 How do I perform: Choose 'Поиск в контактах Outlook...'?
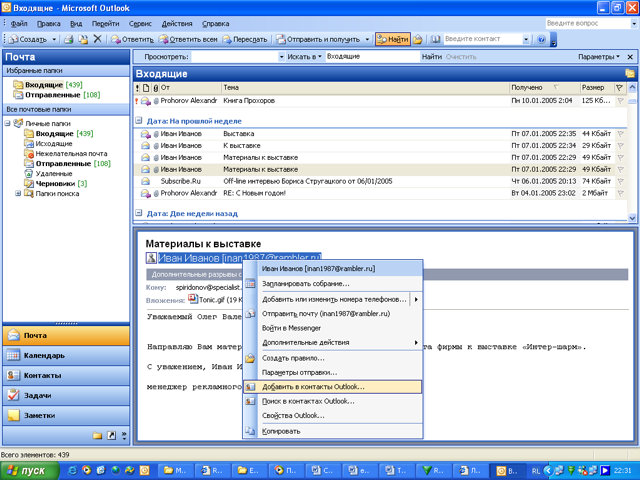coord(333,401)
